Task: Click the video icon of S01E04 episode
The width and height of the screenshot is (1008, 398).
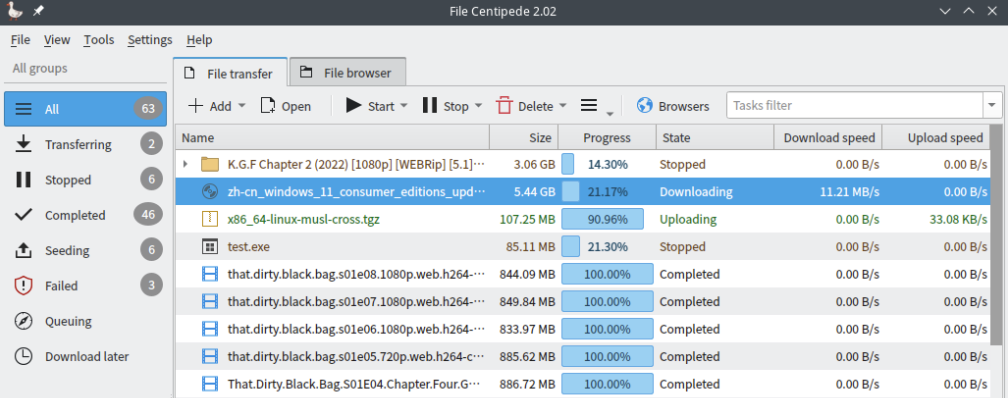Action: [210, 384]
